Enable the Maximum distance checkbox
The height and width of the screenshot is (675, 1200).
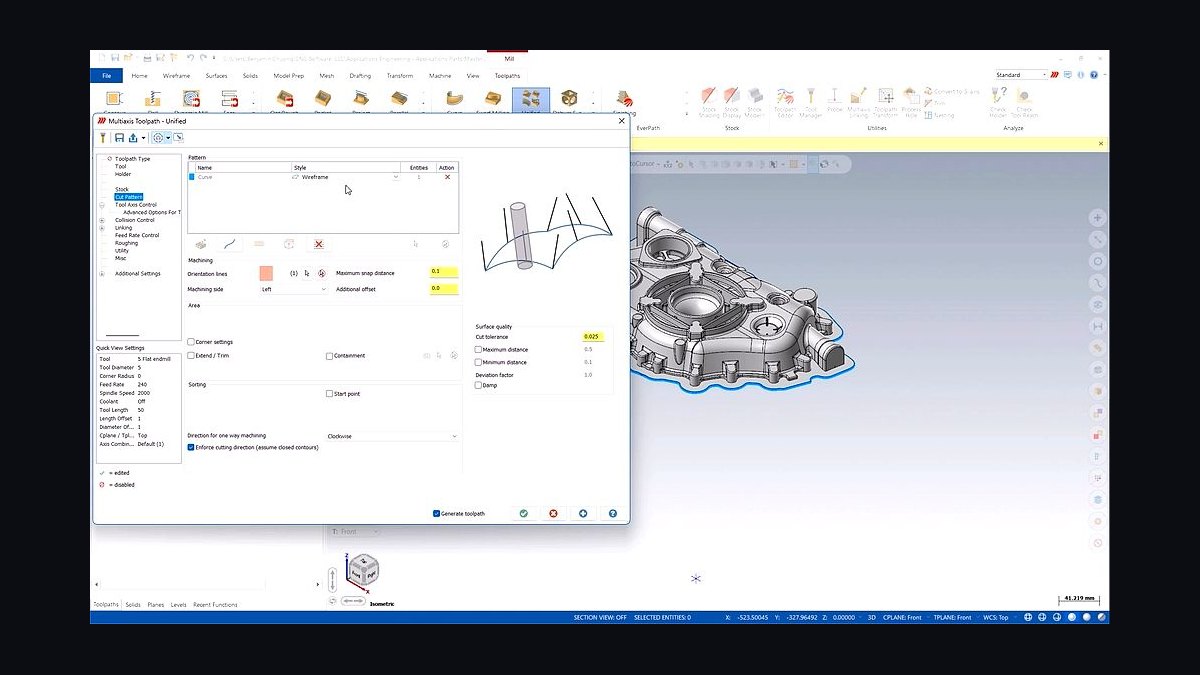478,349
